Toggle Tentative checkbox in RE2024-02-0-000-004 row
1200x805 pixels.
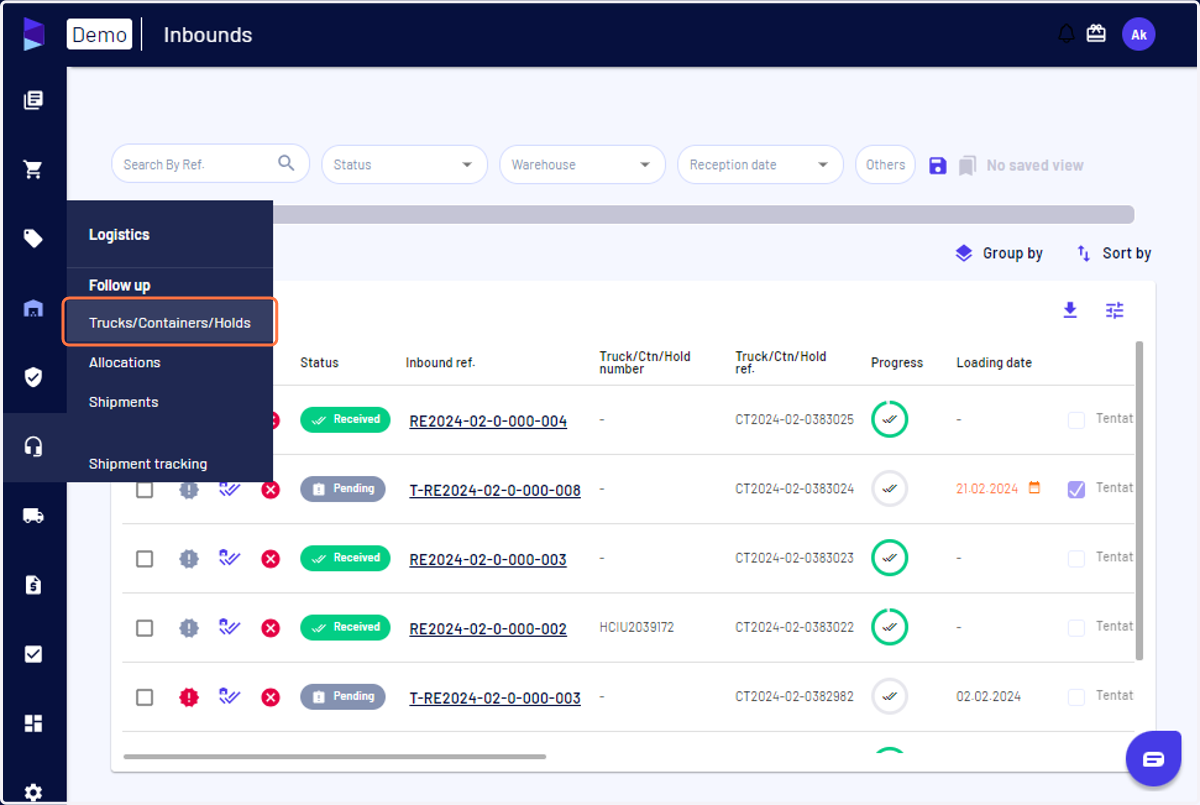1076,420
